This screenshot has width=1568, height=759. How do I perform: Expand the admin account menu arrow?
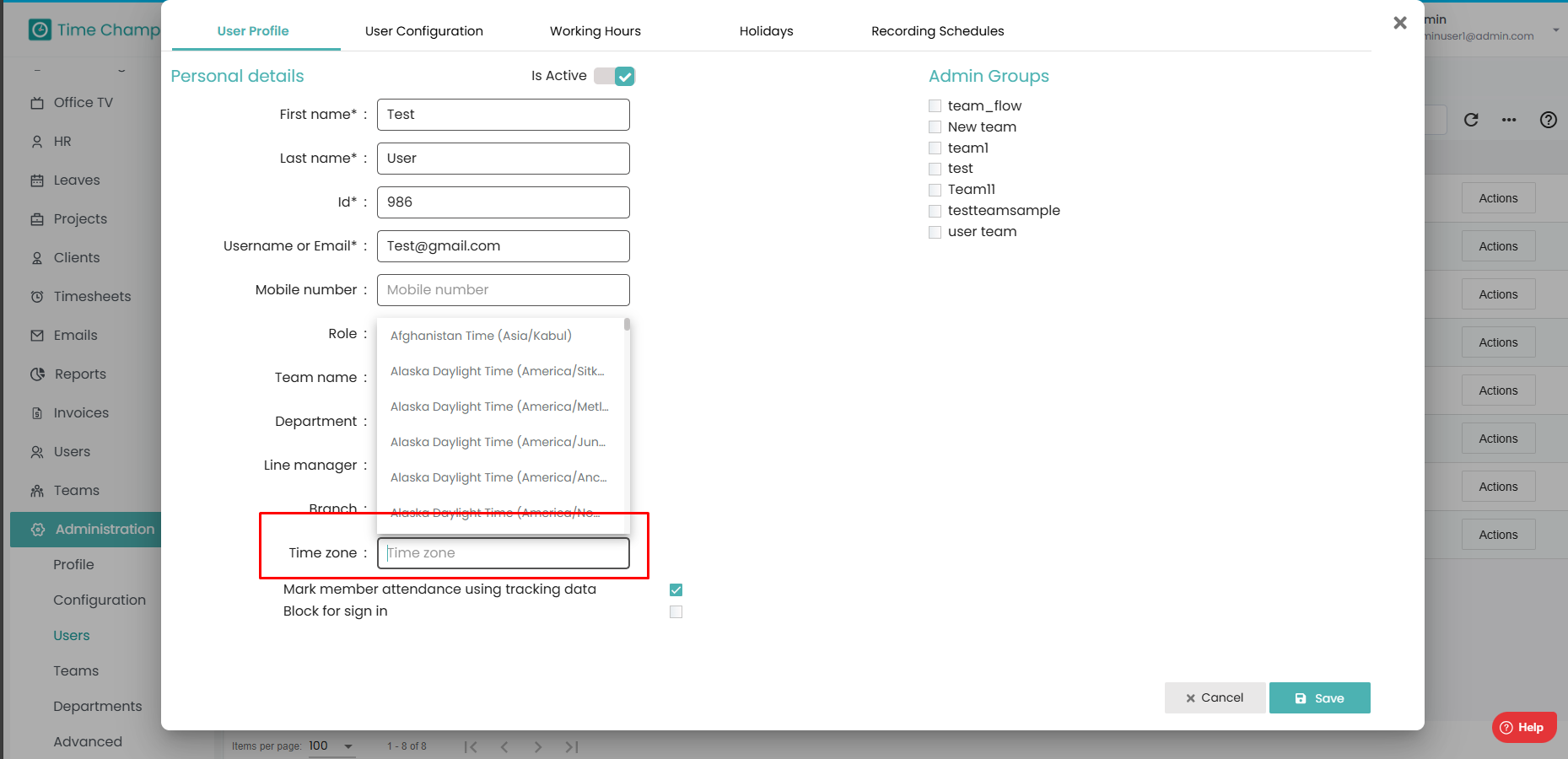click(x=1555, y=30)
